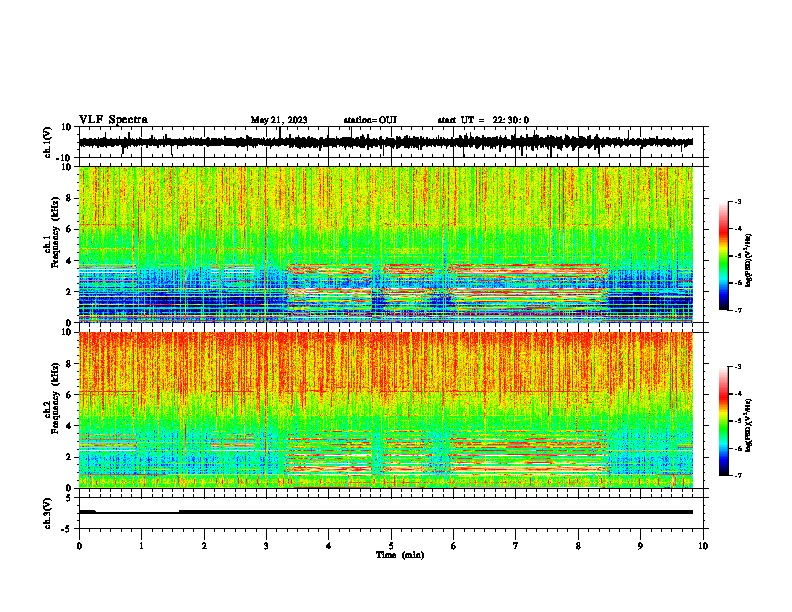Click time-axis tick label "2"

coord(204,545)
